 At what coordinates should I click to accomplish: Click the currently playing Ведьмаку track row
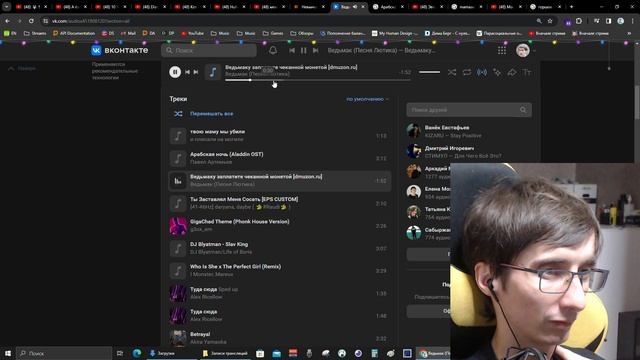280,181
